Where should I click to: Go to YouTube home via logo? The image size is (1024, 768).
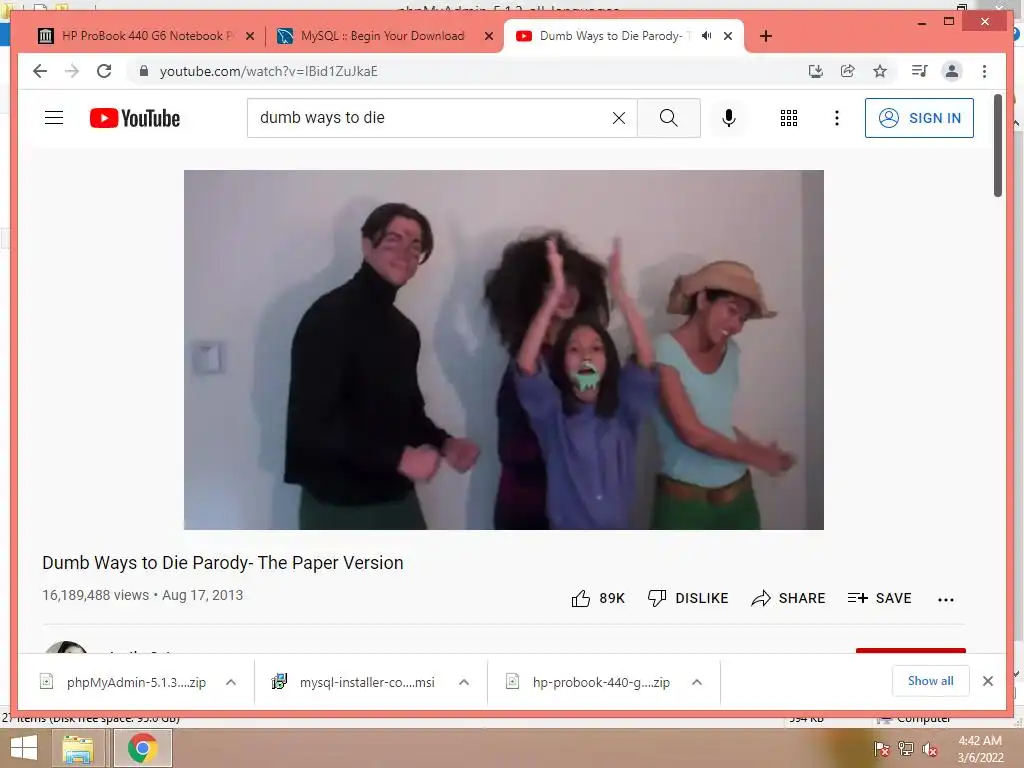[x=135, y=118]
